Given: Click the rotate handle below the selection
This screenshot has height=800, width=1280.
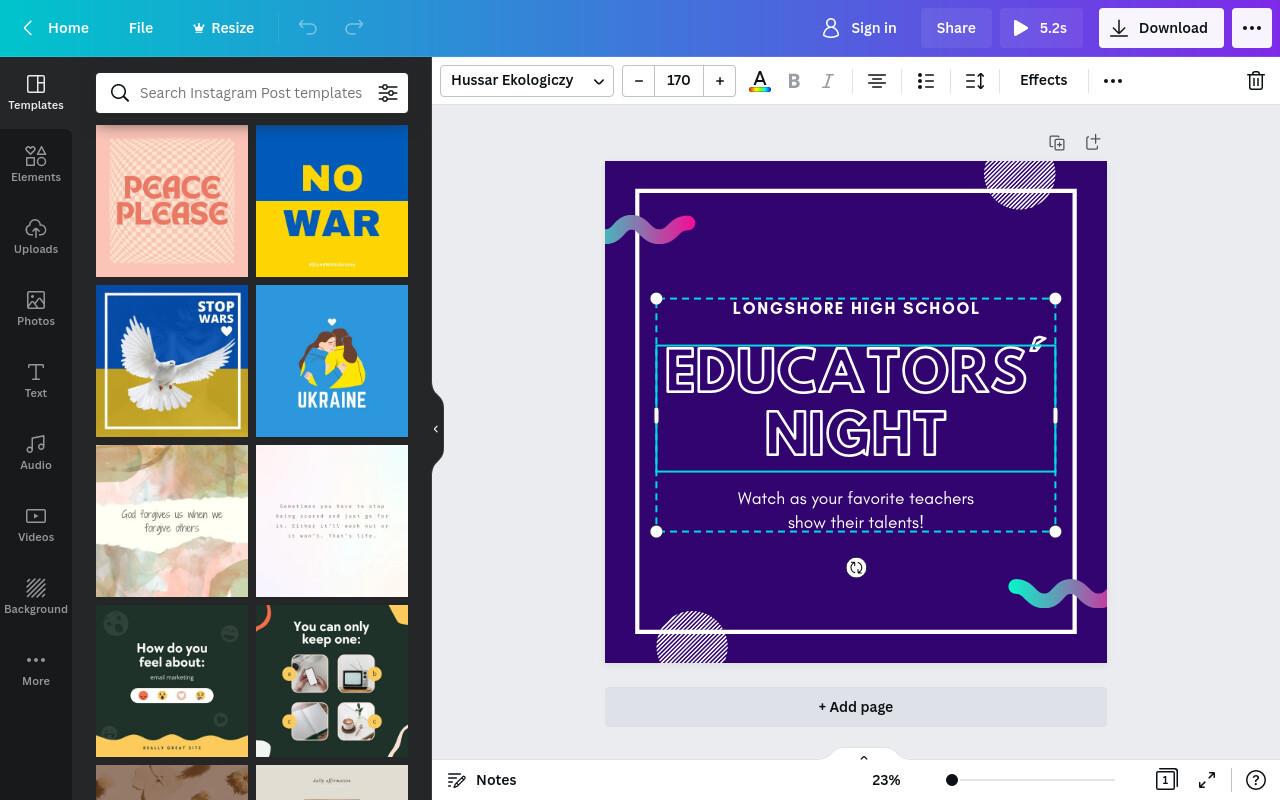Looking at the screenshot, I should (856, 568).
